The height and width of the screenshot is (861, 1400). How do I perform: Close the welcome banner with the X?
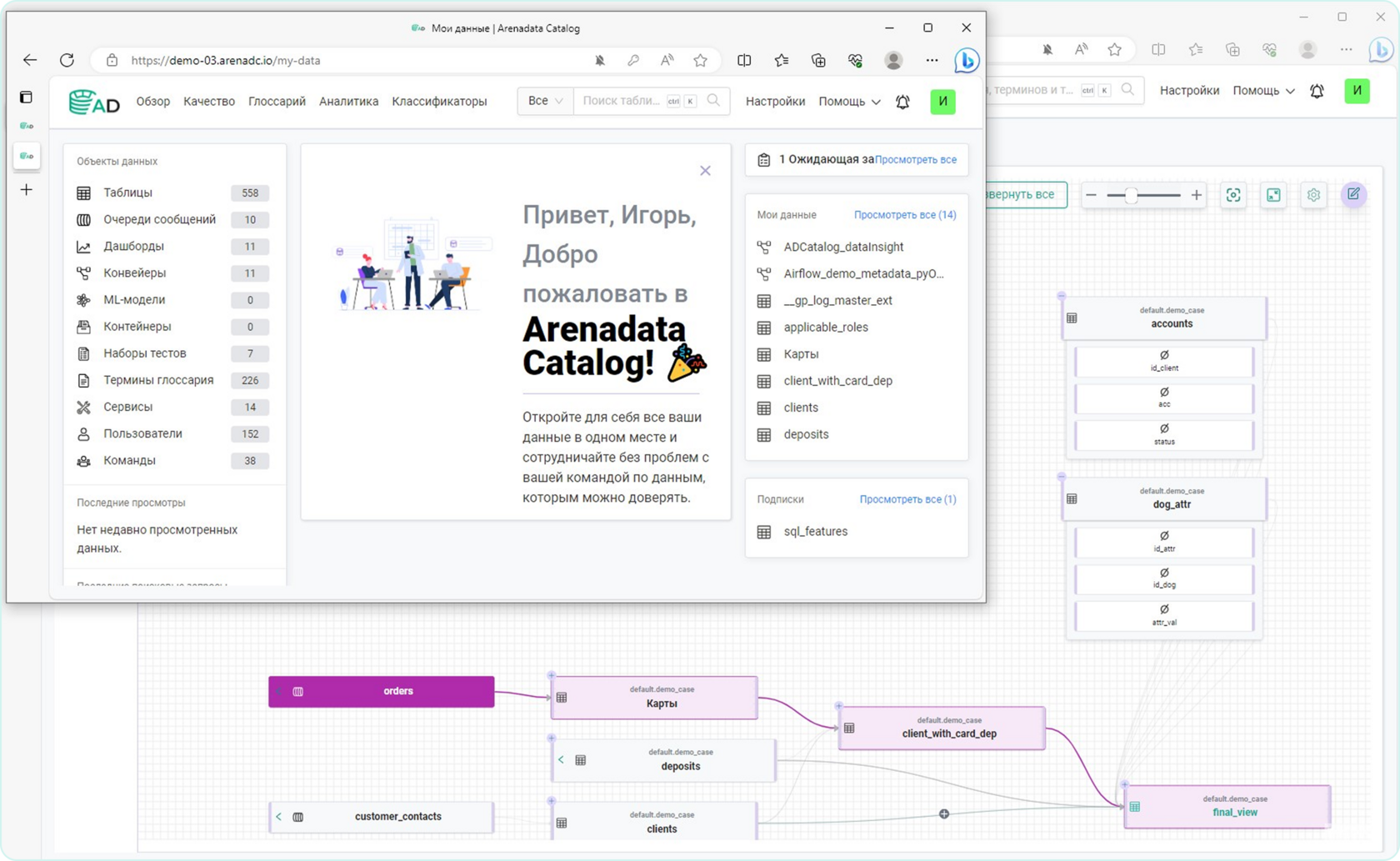[x=705, y=171]
